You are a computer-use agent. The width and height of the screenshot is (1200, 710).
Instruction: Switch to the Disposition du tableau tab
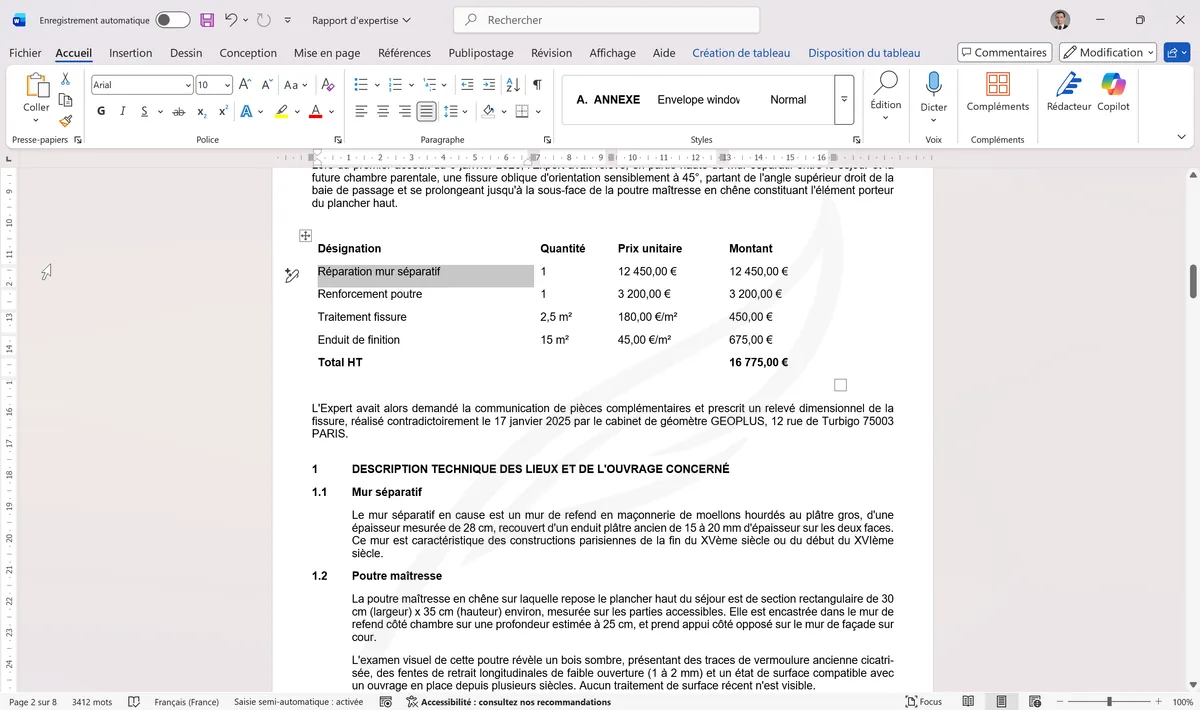click(864, 53)
